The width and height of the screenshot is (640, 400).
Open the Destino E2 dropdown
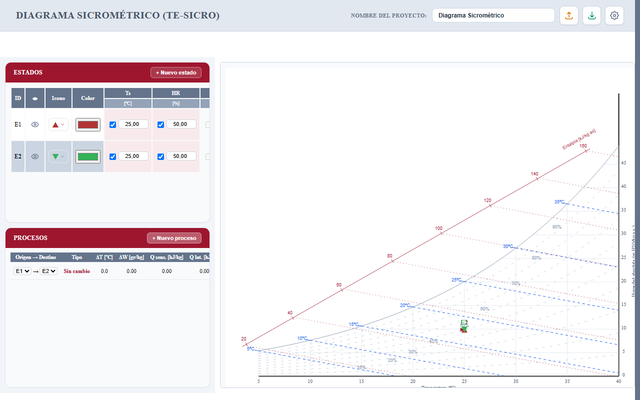coord(48,271)
